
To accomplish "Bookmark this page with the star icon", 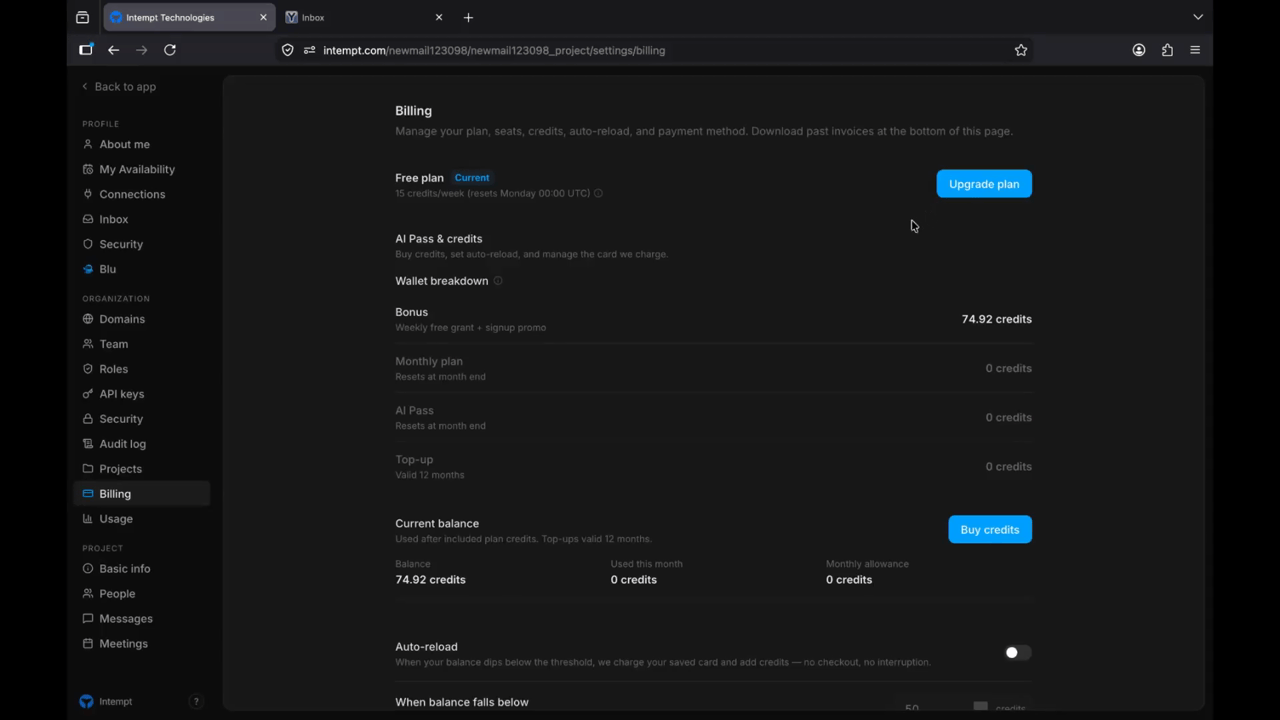I will point(1021,50).
